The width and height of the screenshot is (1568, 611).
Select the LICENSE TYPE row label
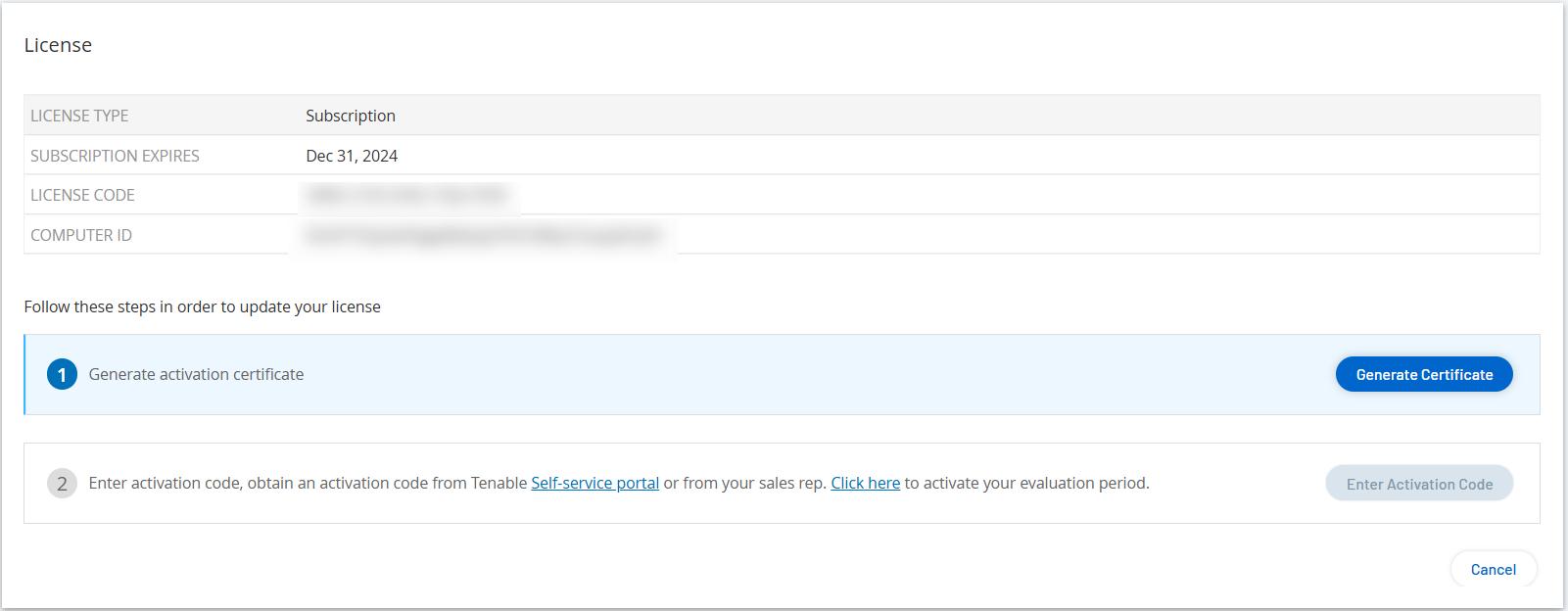click(79, 116)
